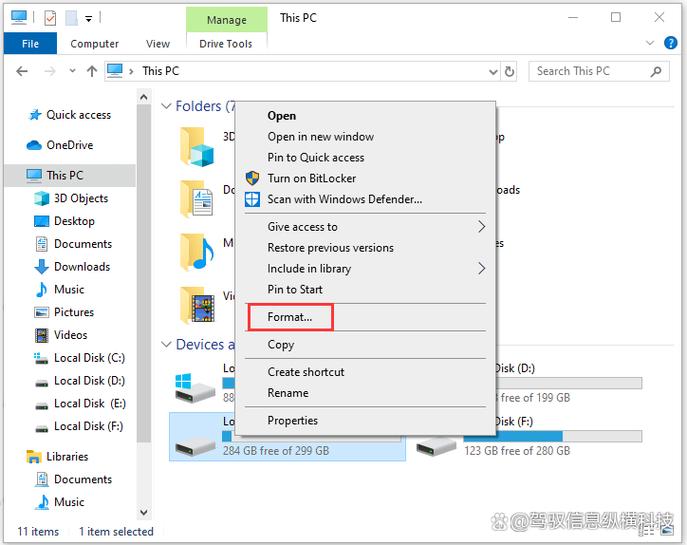
Task: Open Downloads in the navigation pane
Action: coord(72,267)
